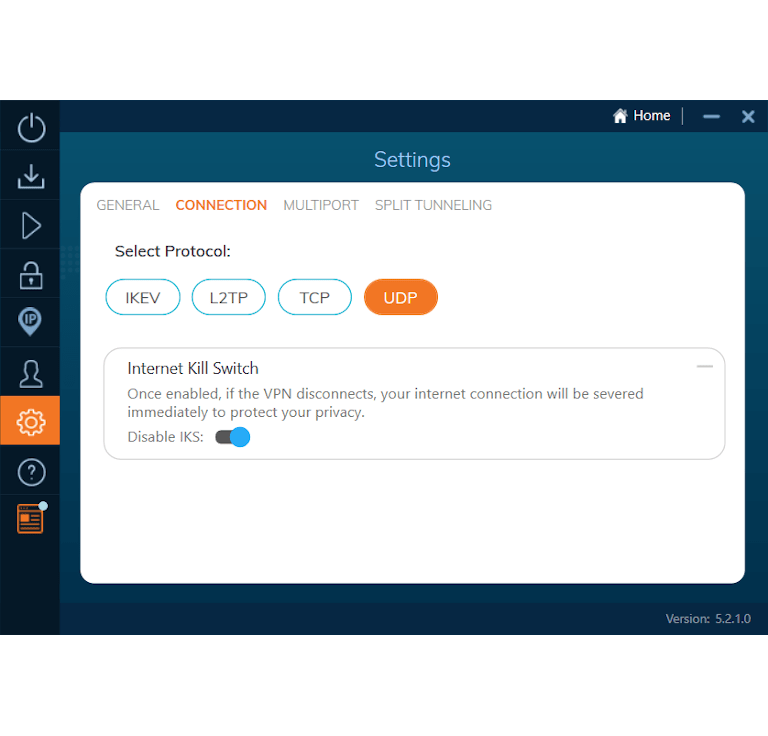The image size is (768, 736).
Task: Choose the TCP protocol
Action: click(x=314, y=297)
